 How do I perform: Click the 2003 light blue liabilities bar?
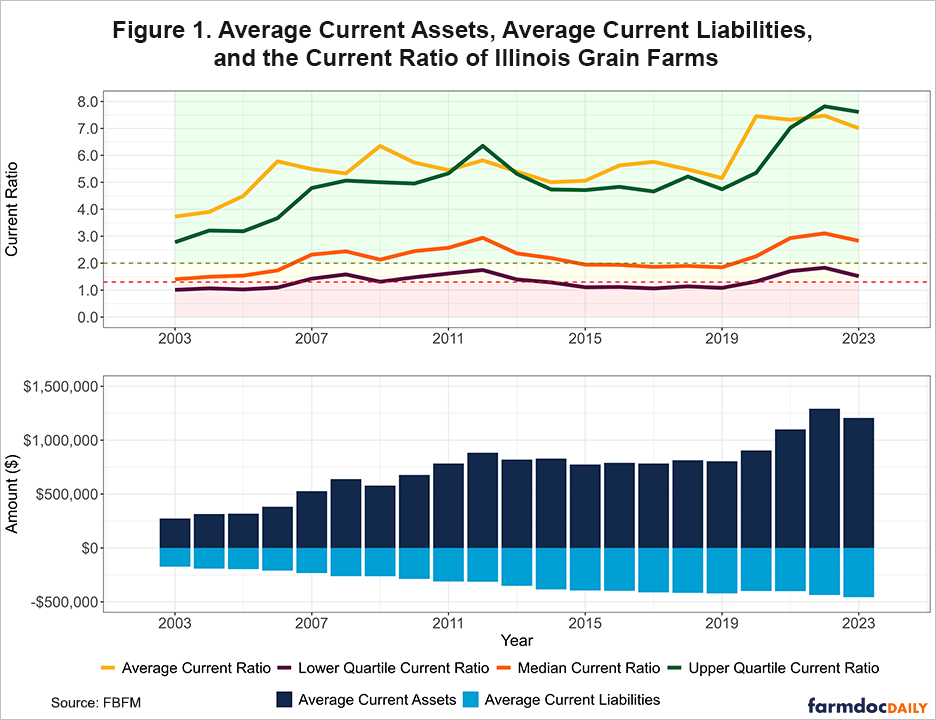point(175,557)
